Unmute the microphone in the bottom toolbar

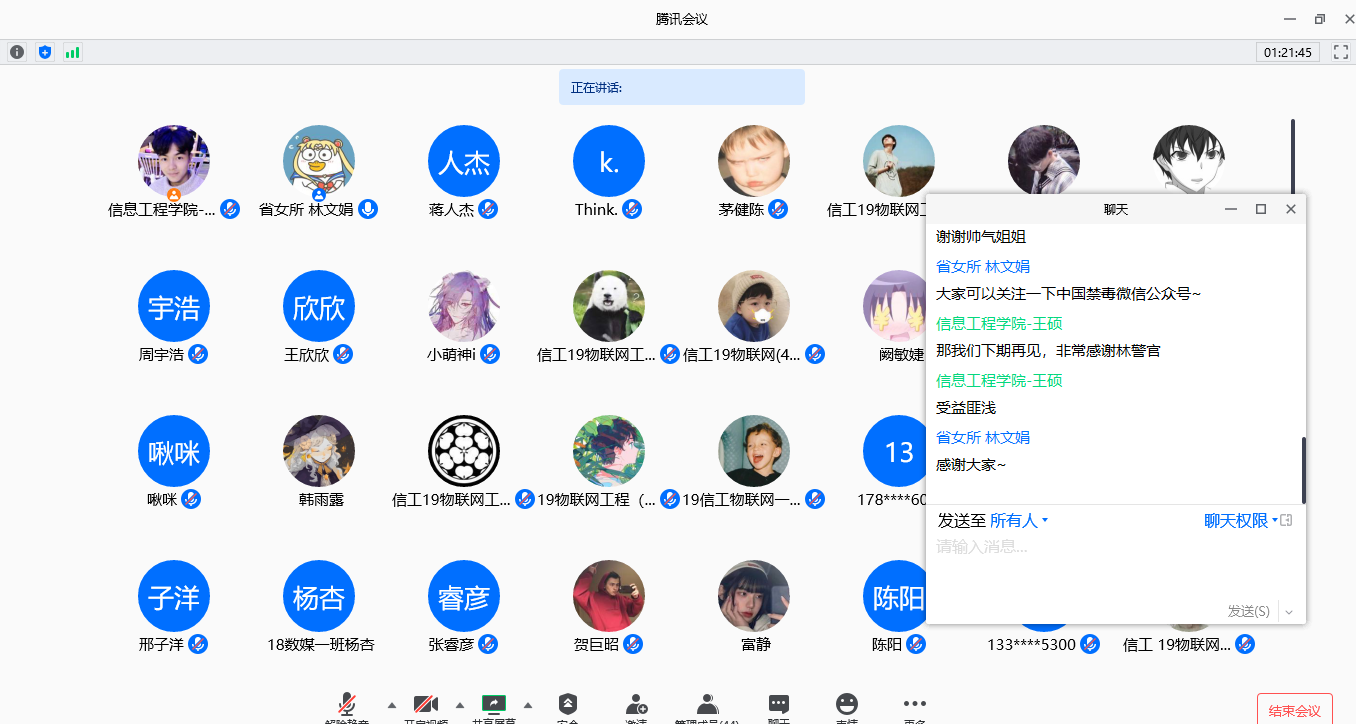347,706
